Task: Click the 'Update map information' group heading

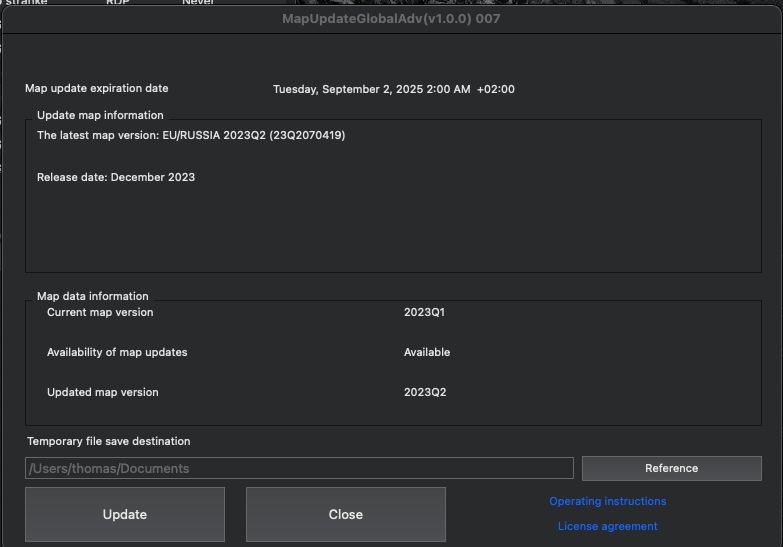Action: point(100,115)
